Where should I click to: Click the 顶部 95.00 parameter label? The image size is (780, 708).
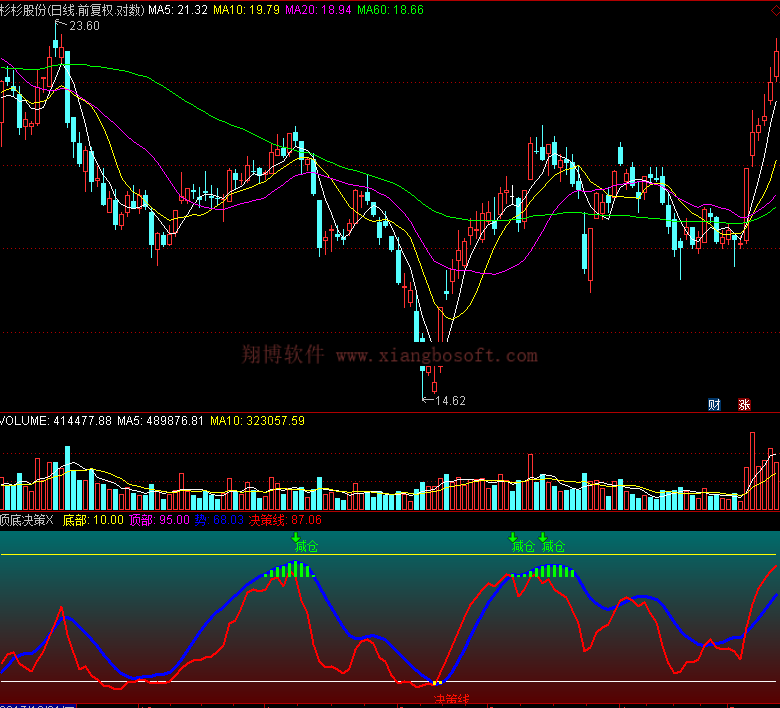click(x=158, y=520)
